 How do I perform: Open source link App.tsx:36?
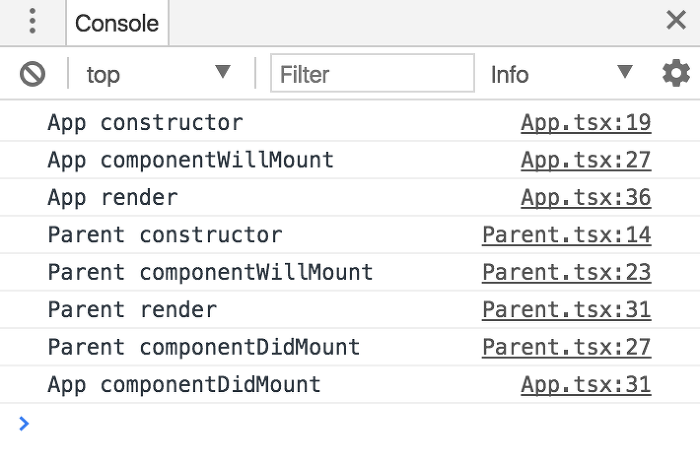coord(586,197)
